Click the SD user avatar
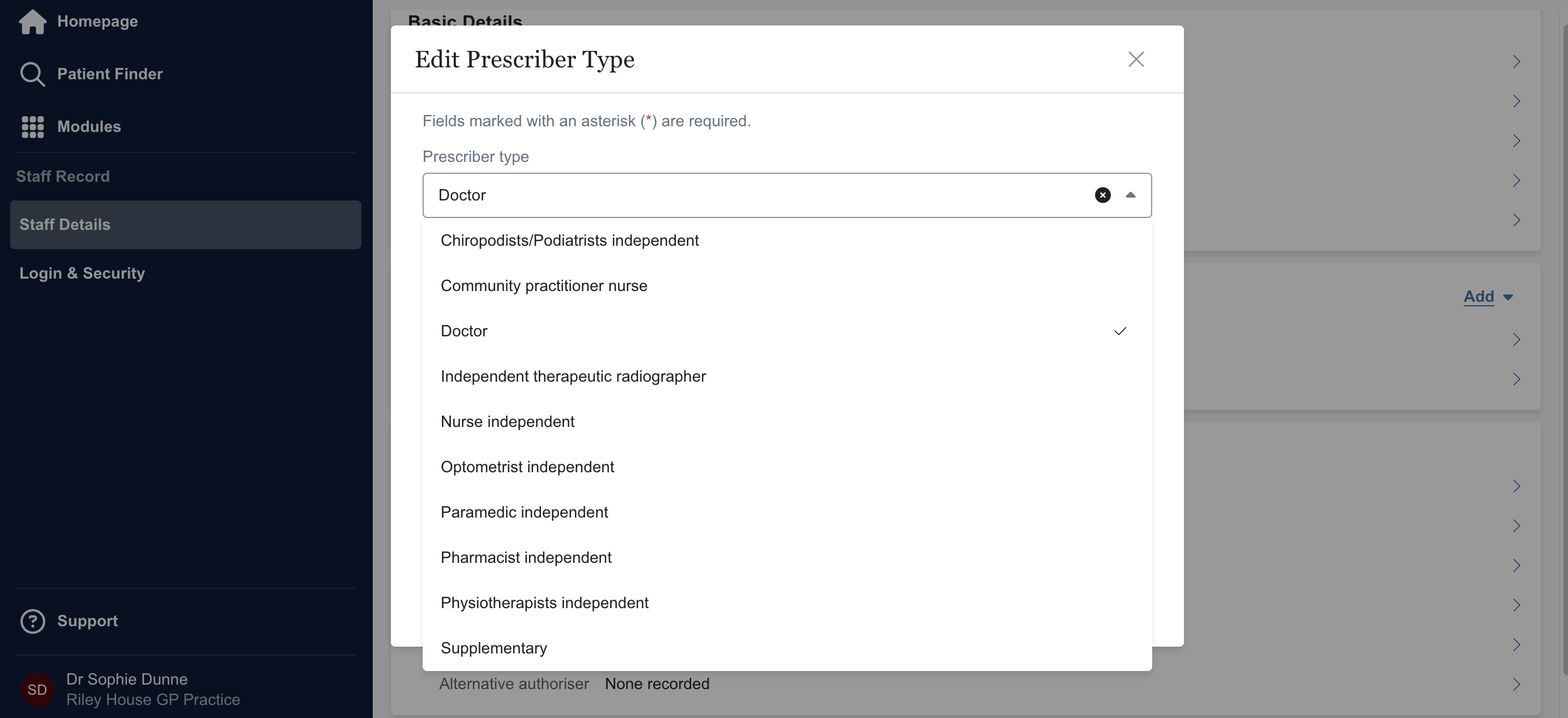Viewport: 1568px width, 718px height. pyautogui.click(x=36, y=689)
